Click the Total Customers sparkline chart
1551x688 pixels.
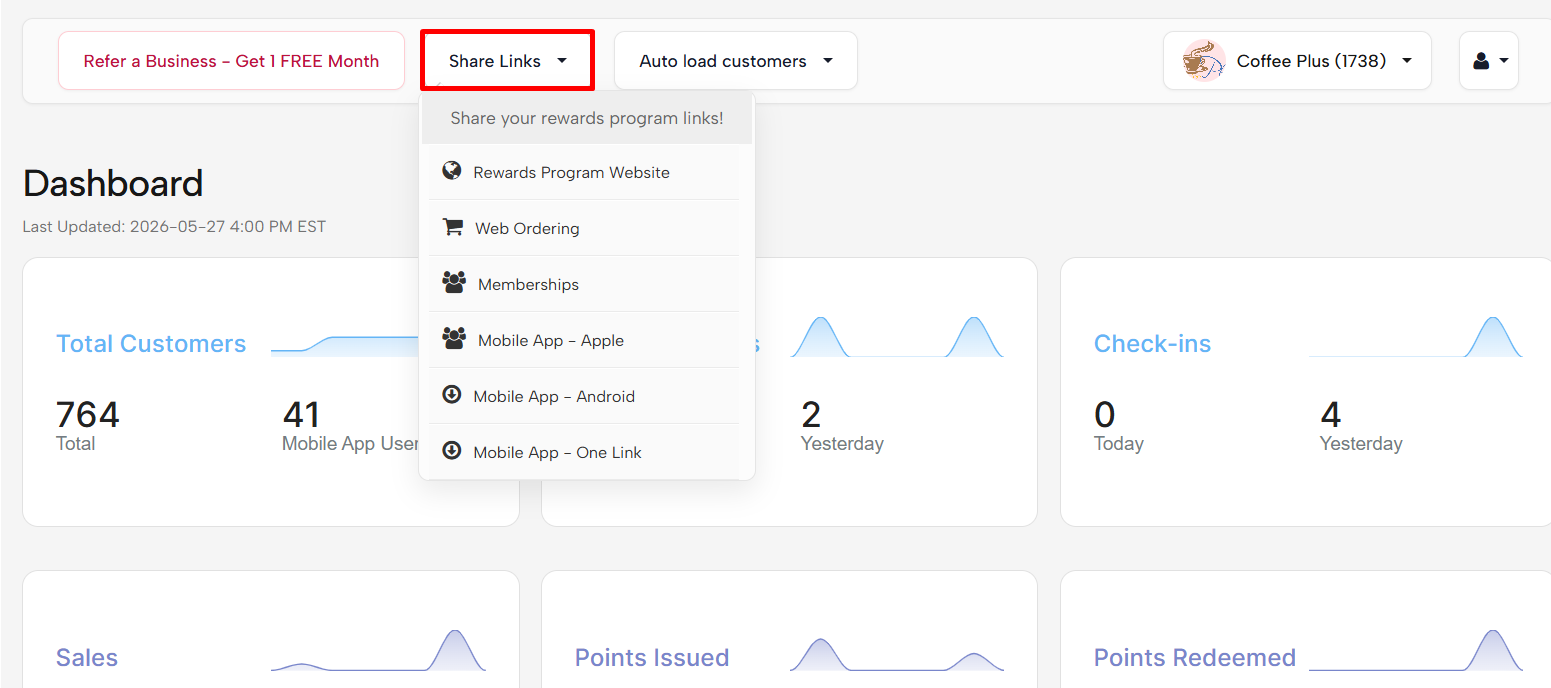point(345,344)
